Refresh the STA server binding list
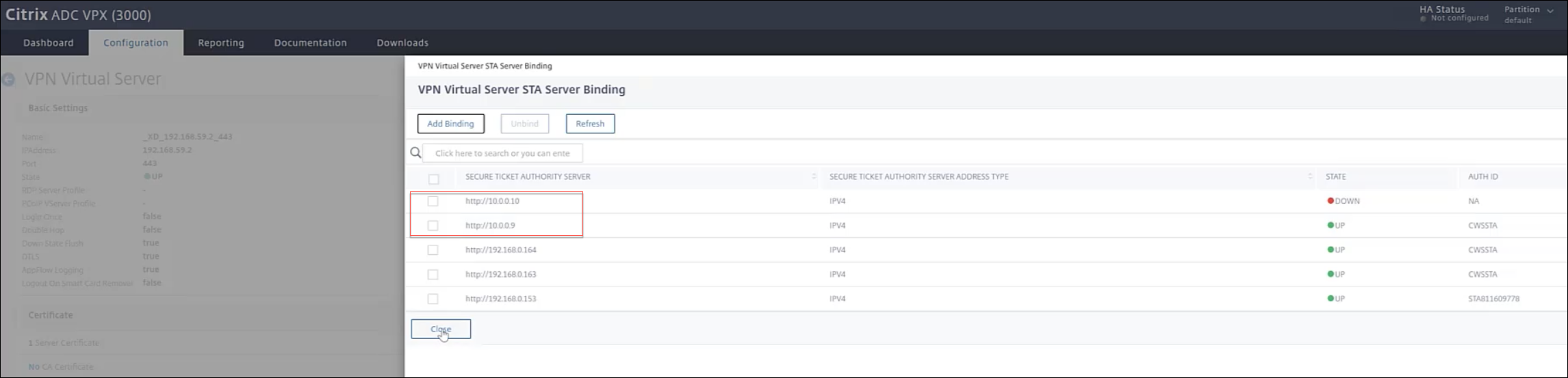 [x=590, y=124]
